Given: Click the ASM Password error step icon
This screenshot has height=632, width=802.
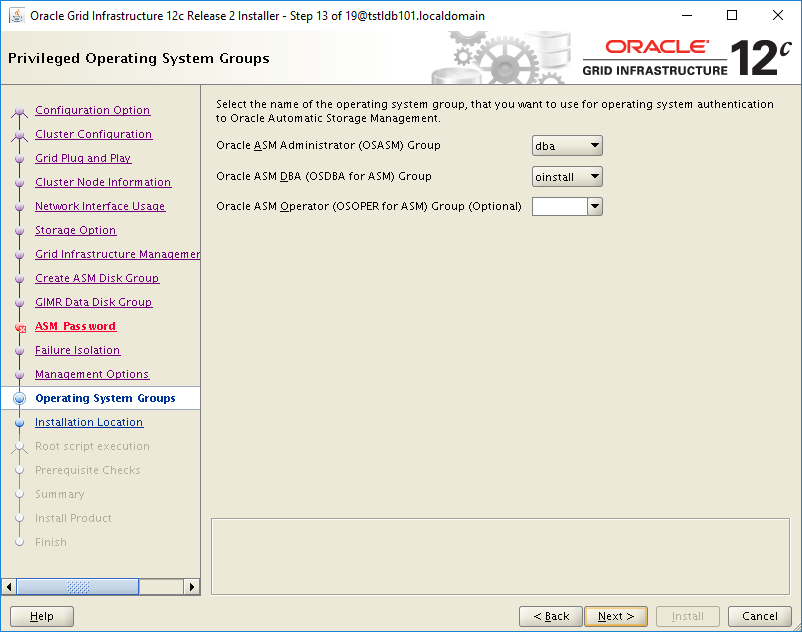Looking at the screenshot, I should 20,328.
